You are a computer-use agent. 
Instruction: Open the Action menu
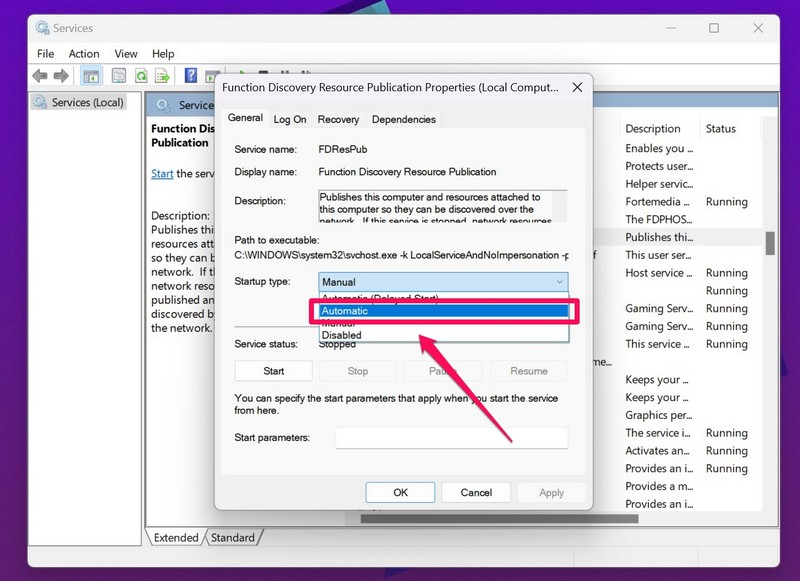pos(84,54)
